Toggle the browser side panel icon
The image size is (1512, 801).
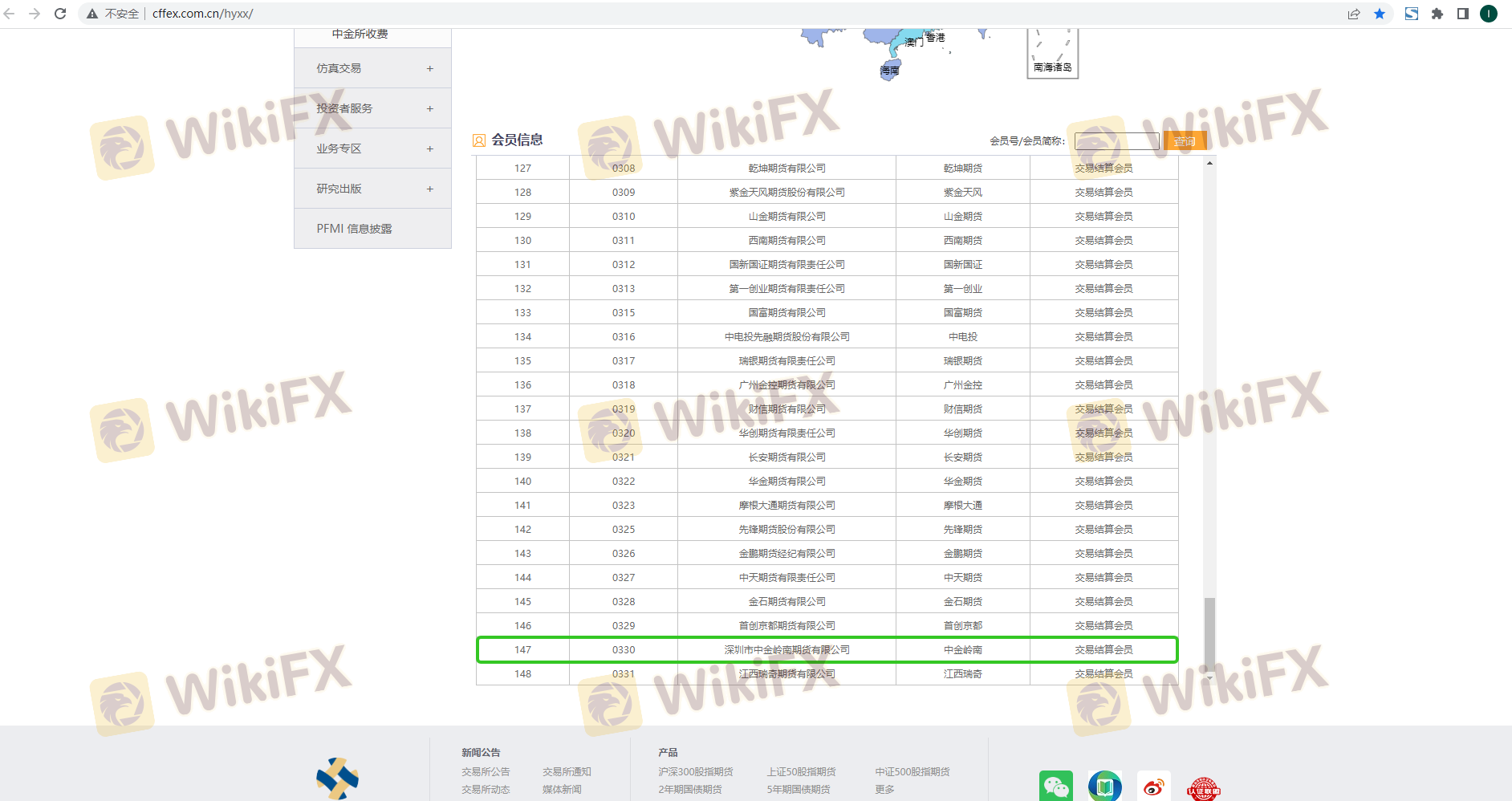[x=1463, y=14]
